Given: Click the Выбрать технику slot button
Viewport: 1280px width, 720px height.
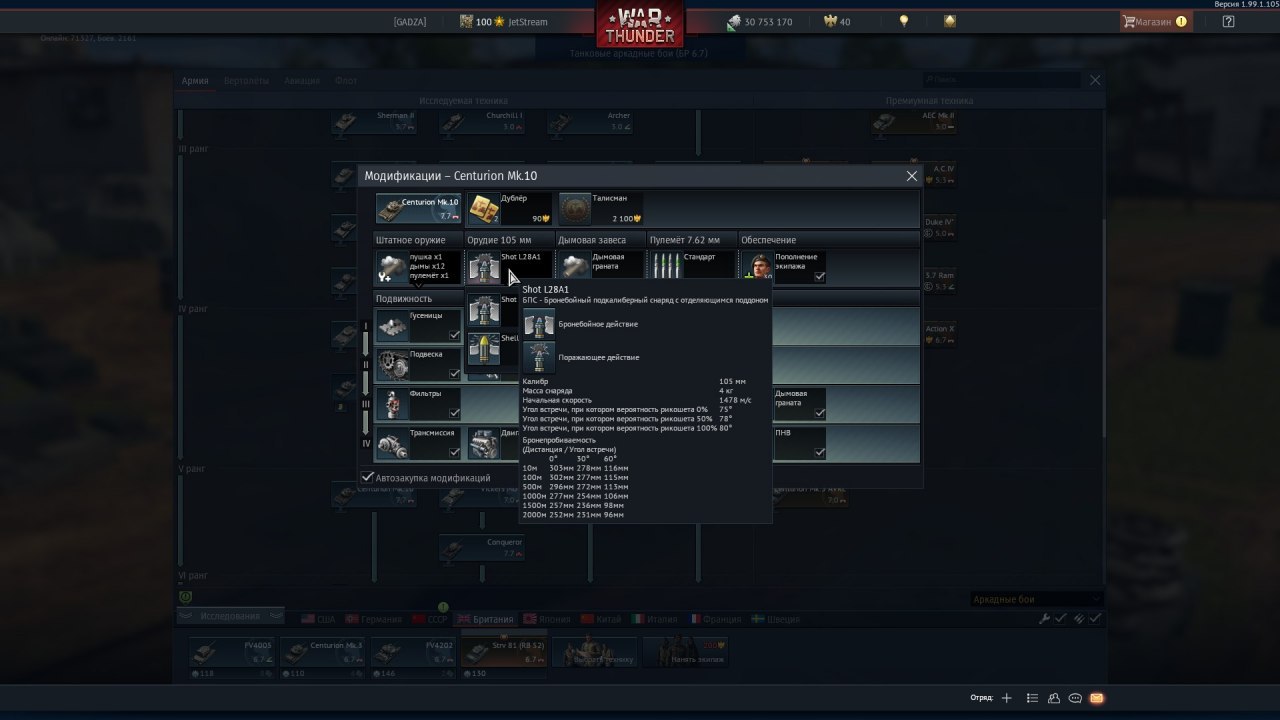Looking at the screenshot, I should [x=595, y=652].
